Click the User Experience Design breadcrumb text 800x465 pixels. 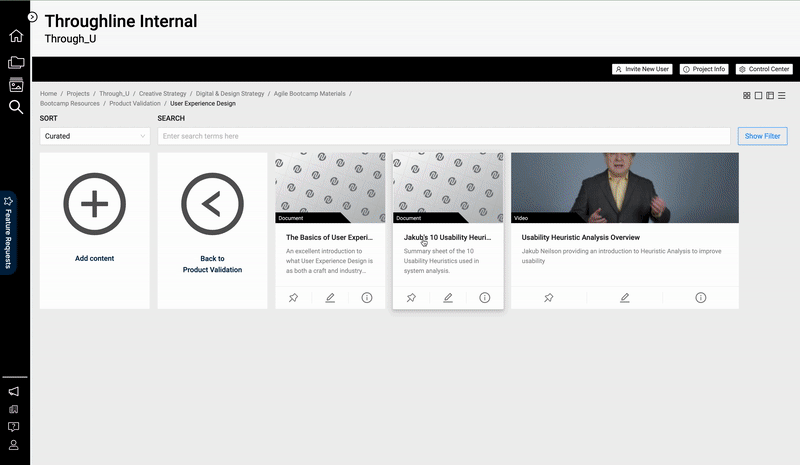click(x=203, y=104)
